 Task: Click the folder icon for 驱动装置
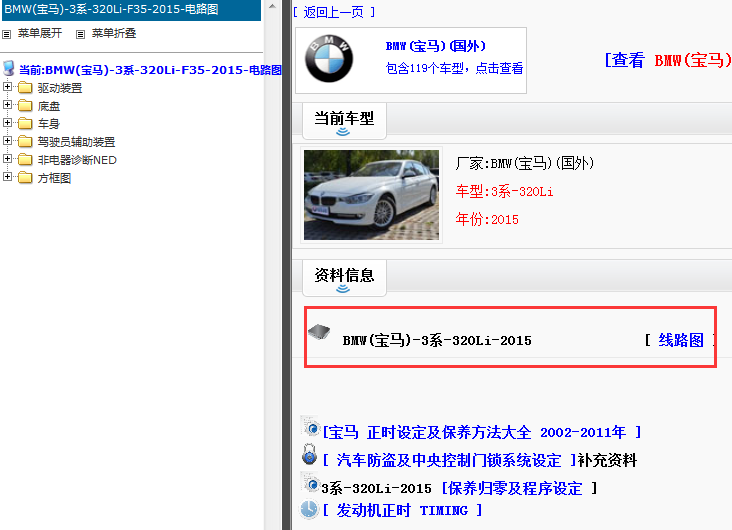[x=25, y=87]
